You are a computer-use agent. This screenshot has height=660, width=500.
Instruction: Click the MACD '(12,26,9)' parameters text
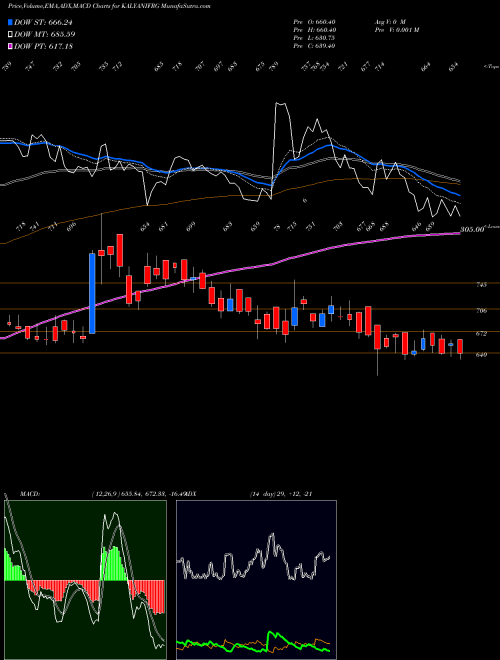[x=106, y=494]
